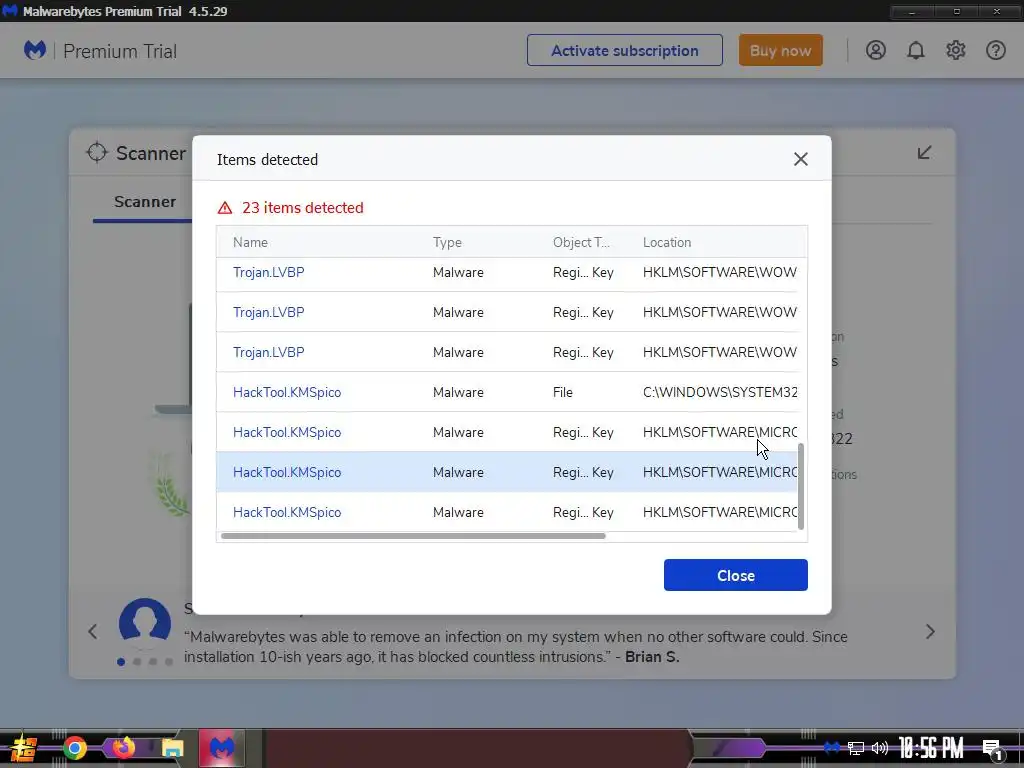The width and height of the screenshot is (1024, 768).
Task: Open the notifications bell
Action: [916, 50]
